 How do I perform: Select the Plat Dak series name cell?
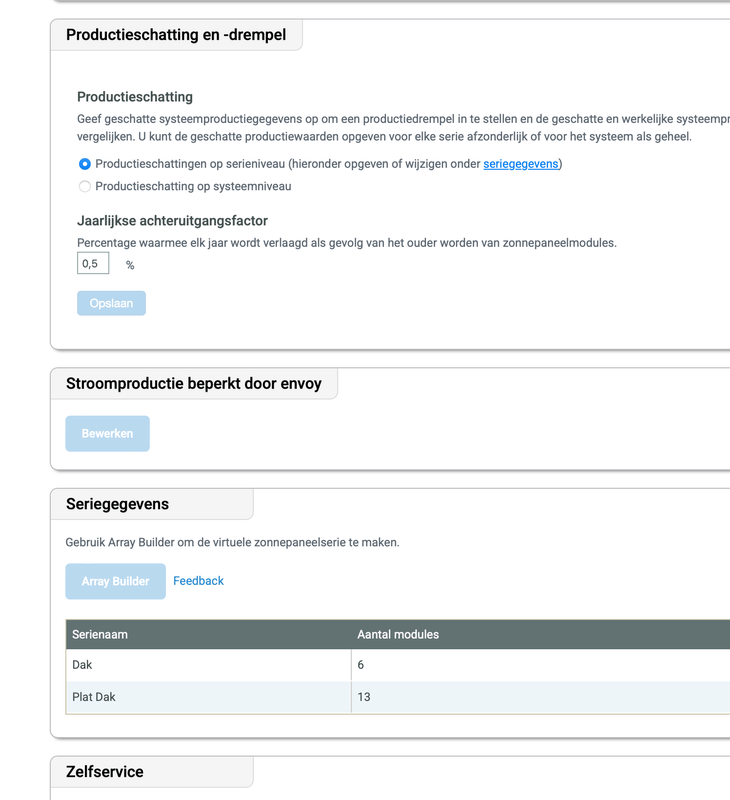94,697
